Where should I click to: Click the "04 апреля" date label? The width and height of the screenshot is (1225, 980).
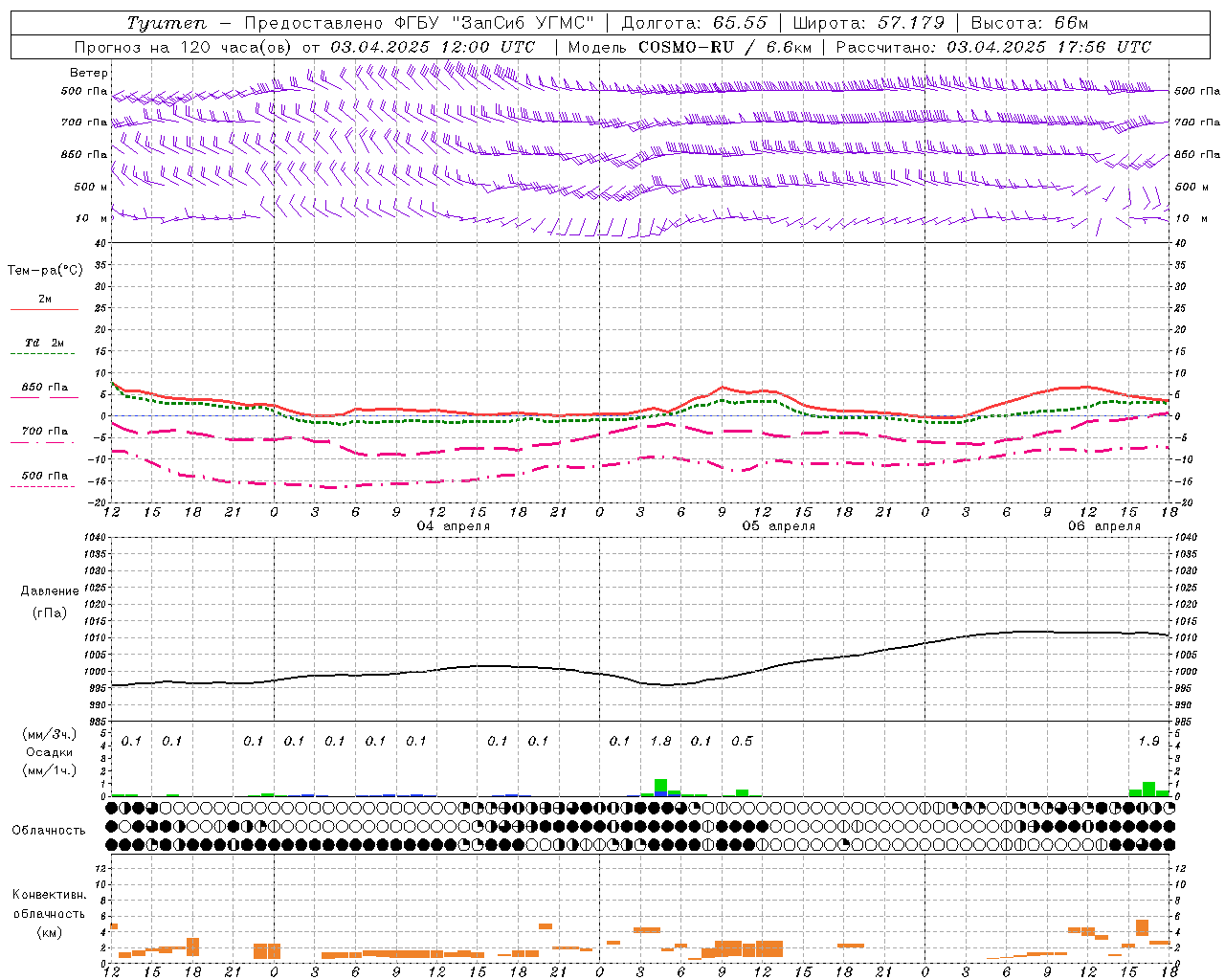(x=454, y=526)
